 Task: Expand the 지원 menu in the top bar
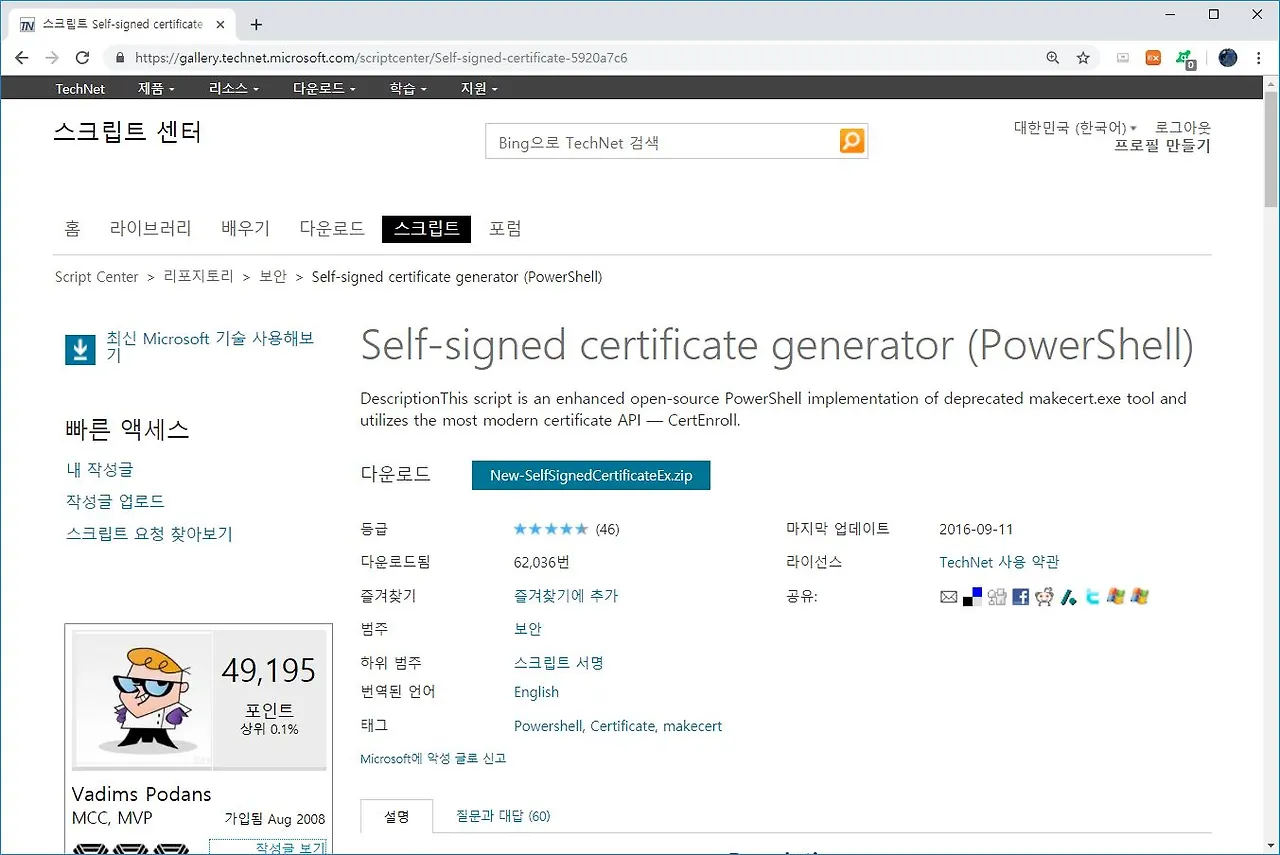pos(479,88)
